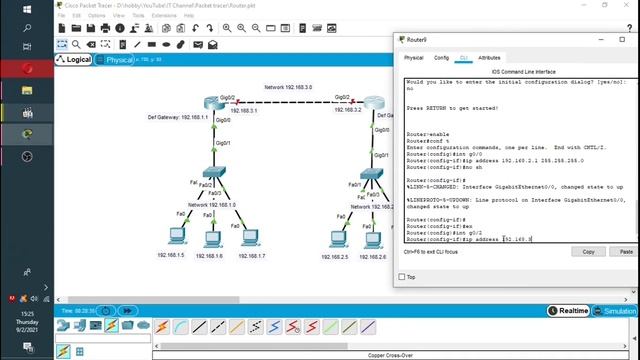Select the PC labeled 192.168.1.5

click(177, 236)
